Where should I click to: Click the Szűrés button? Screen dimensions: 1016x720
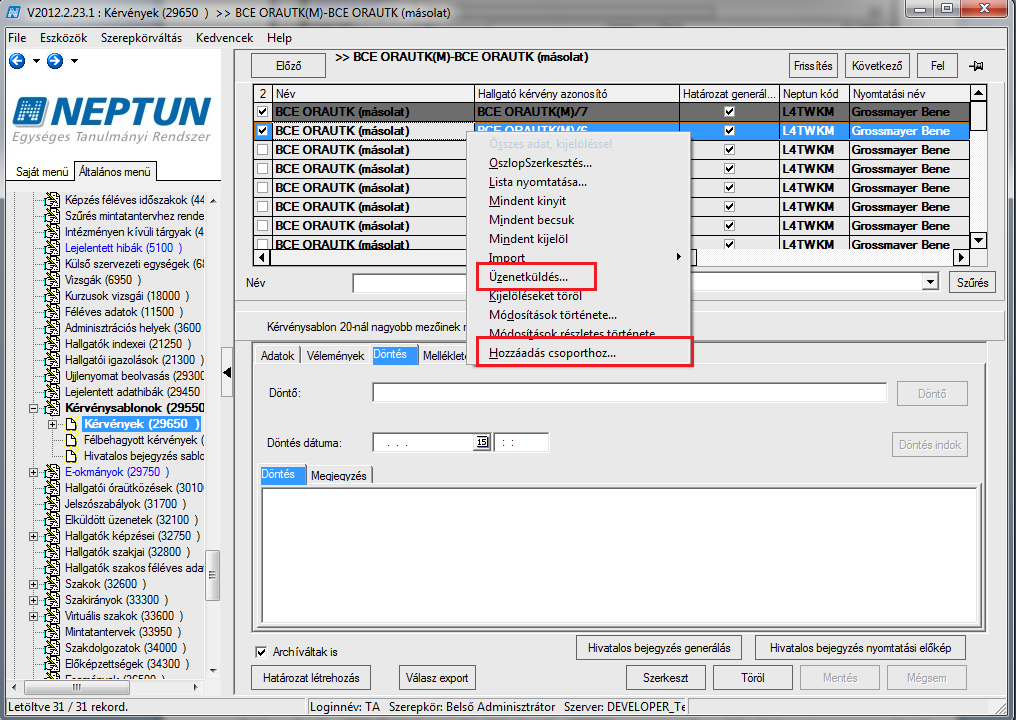[972, 283]
